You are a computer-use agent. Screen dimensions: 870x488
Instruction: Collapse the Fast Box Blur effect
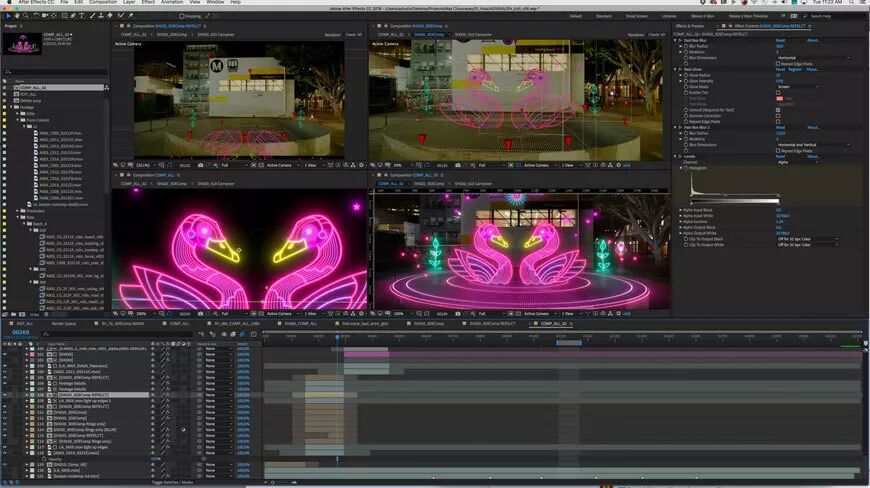pyautogui.click(x=675, y=40)
